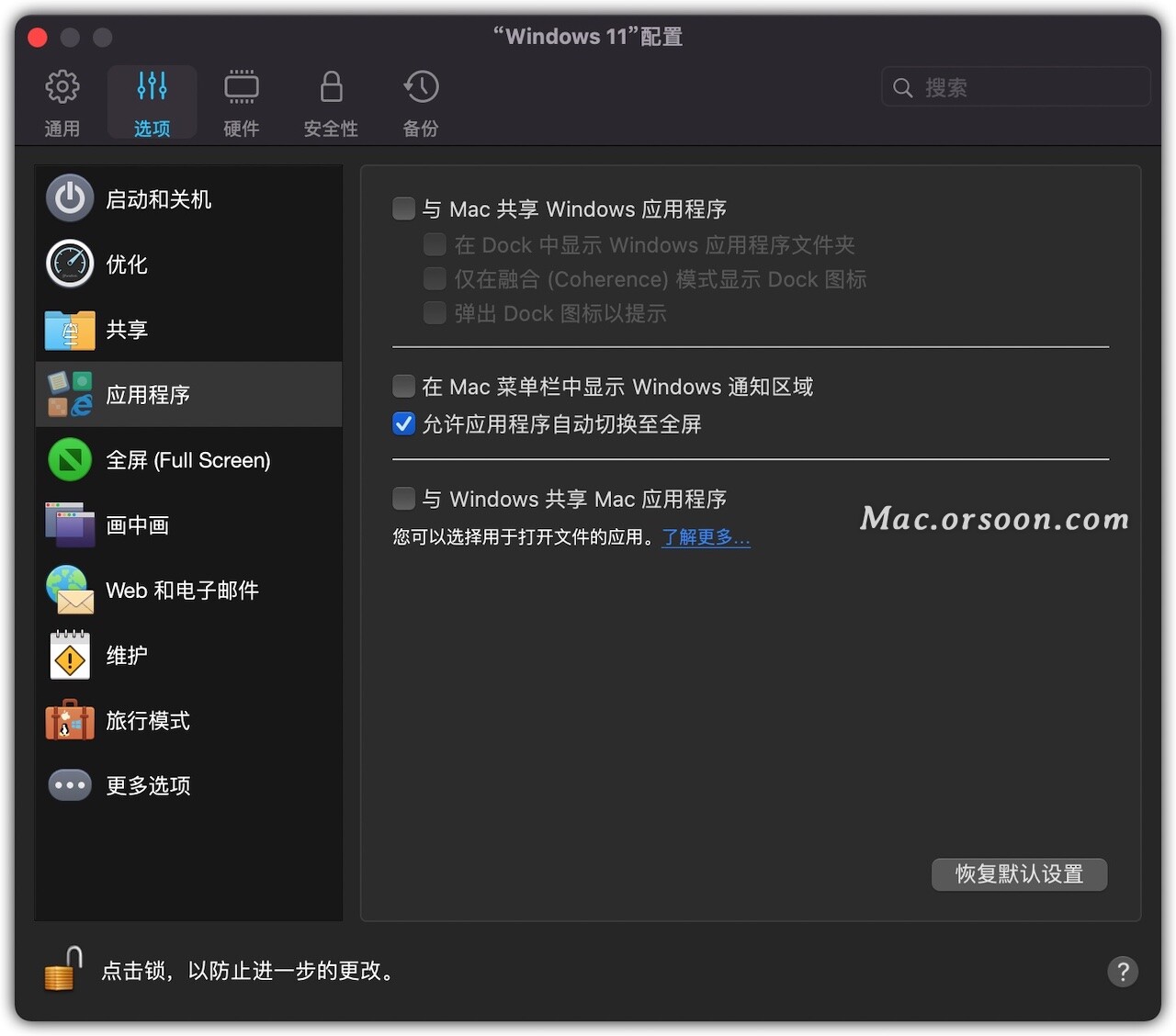
Task: Click the 共享 folder icon
Action: [x=70, y=330]
